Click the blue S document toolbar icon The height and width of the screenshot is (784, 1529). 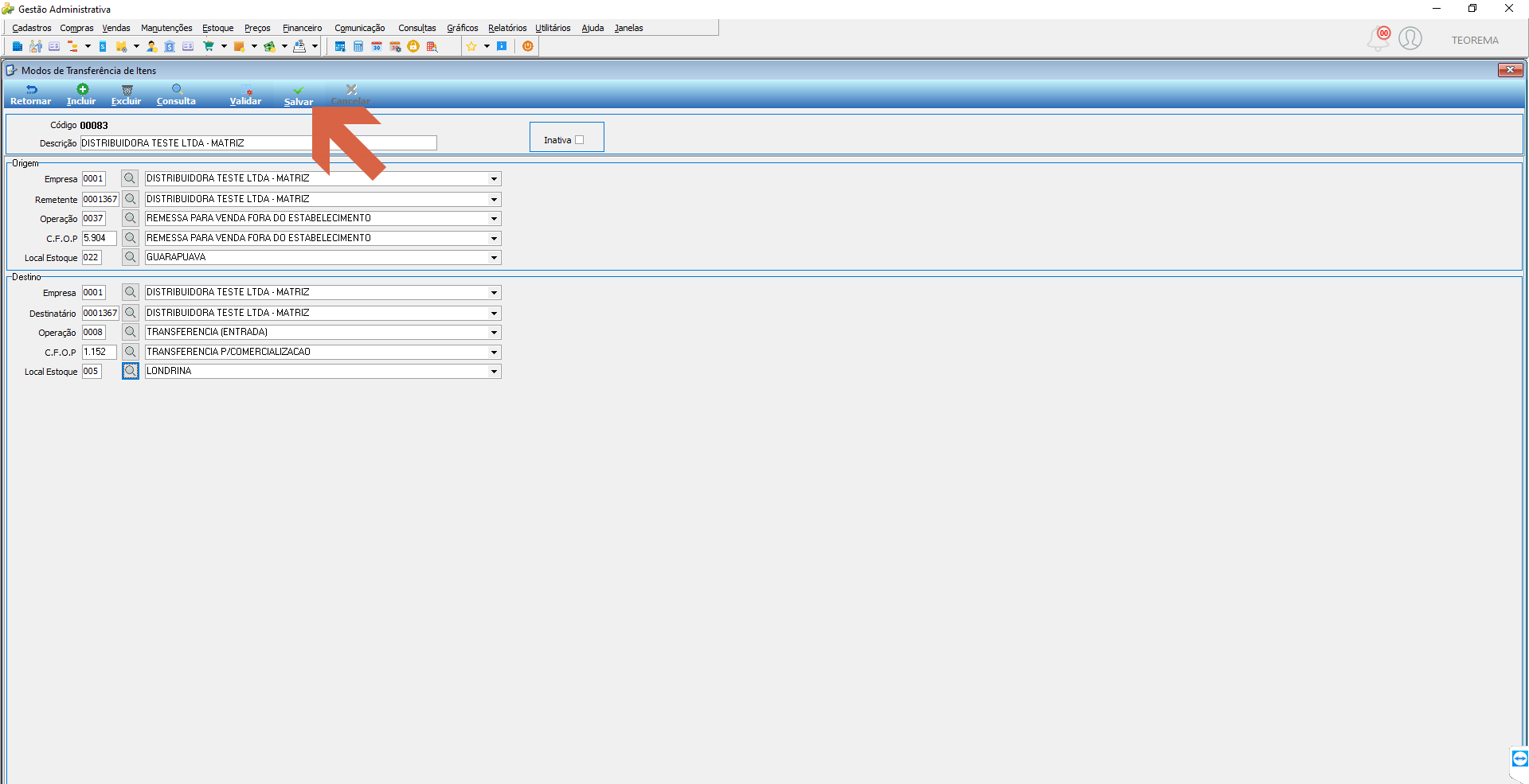pos(103,46)
